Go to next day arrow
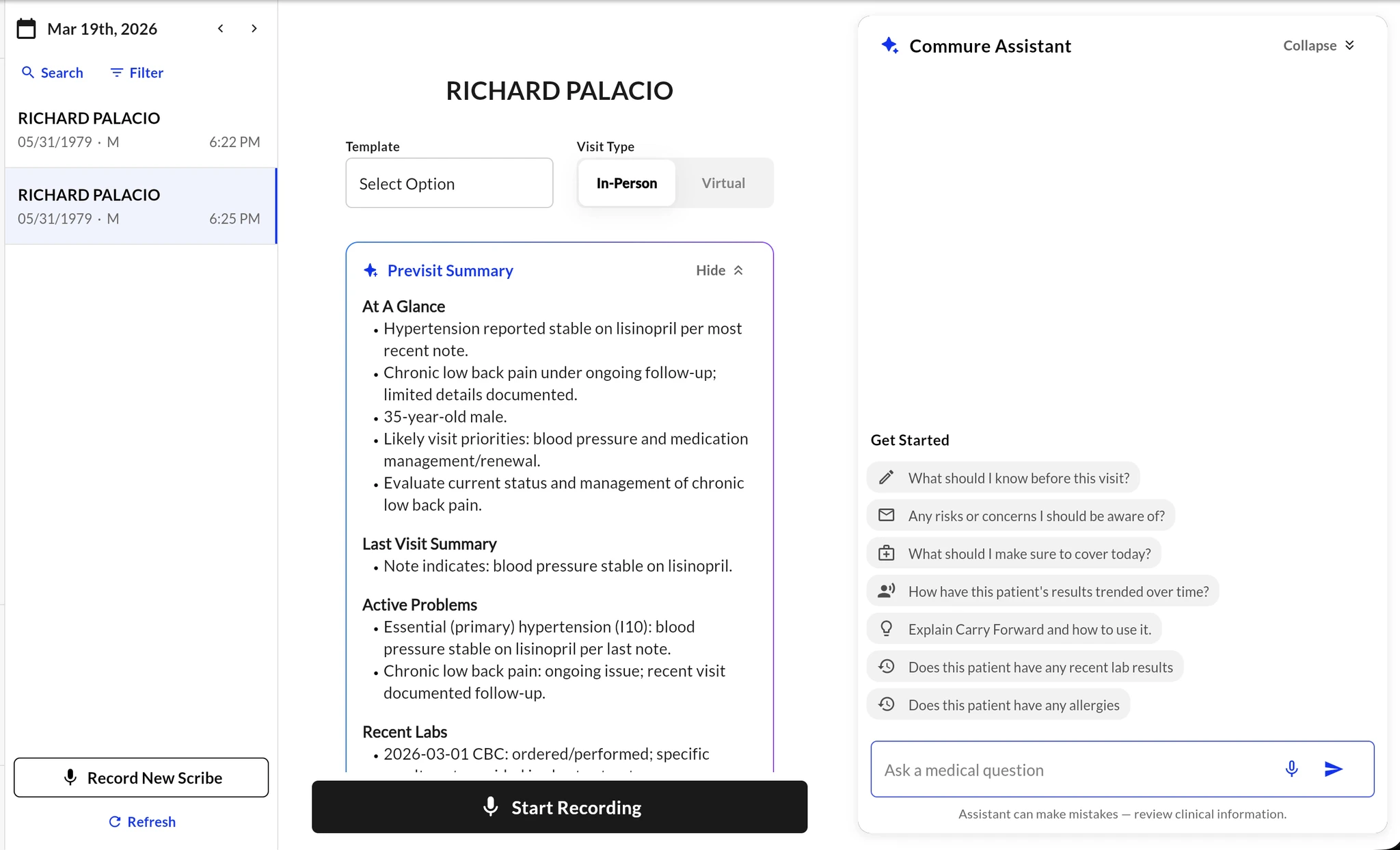 (254, 29)
